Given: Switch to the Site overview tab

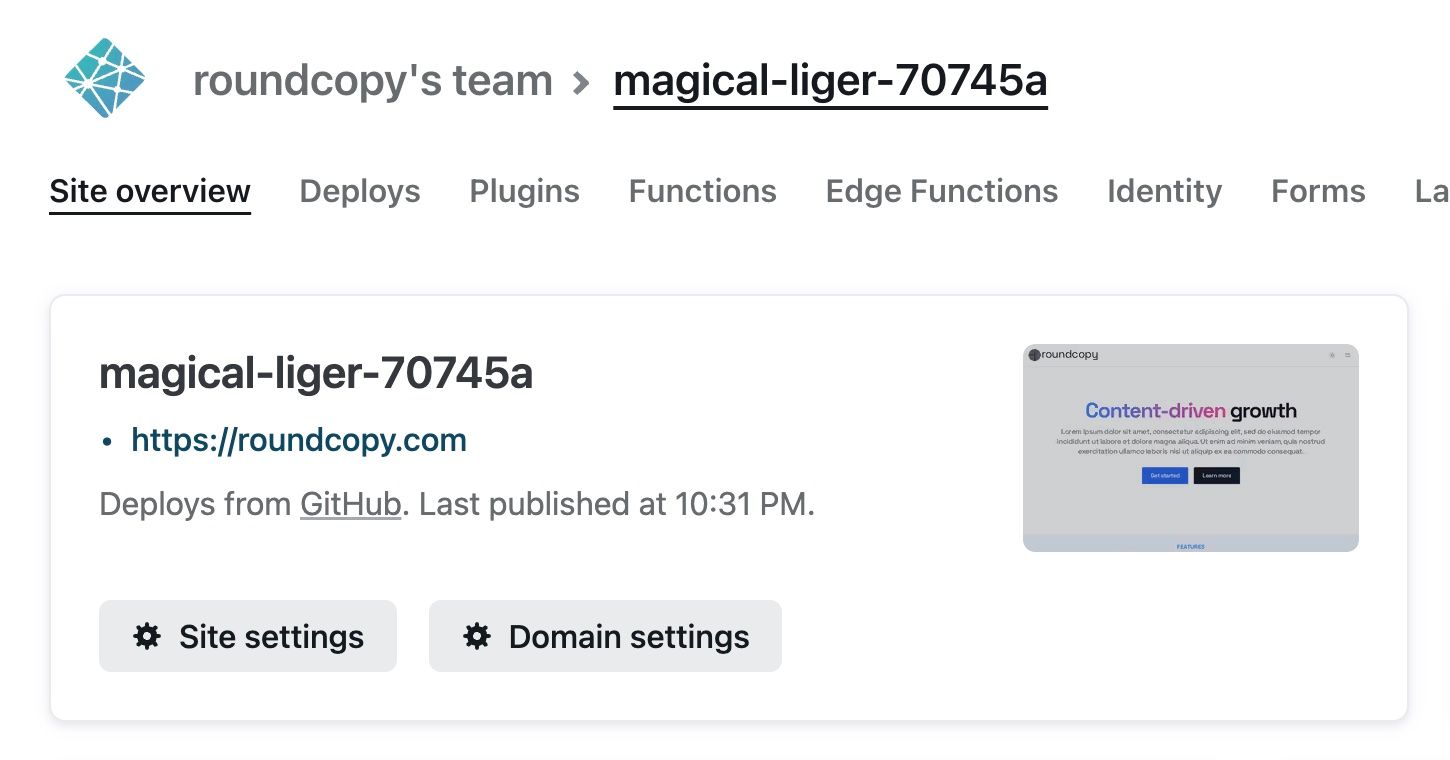Looking at the screenshot, I should pos(150,191).
